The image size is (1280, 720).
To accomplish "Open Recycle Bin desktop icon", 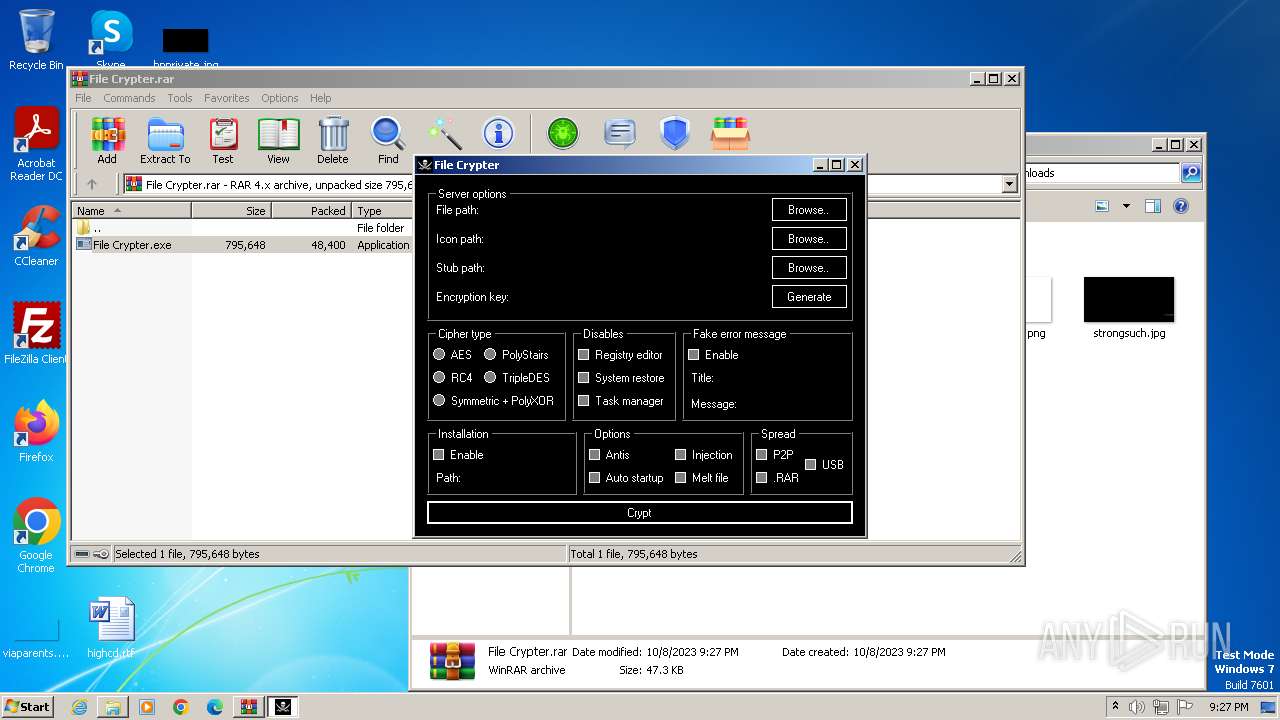I will 36,40.
